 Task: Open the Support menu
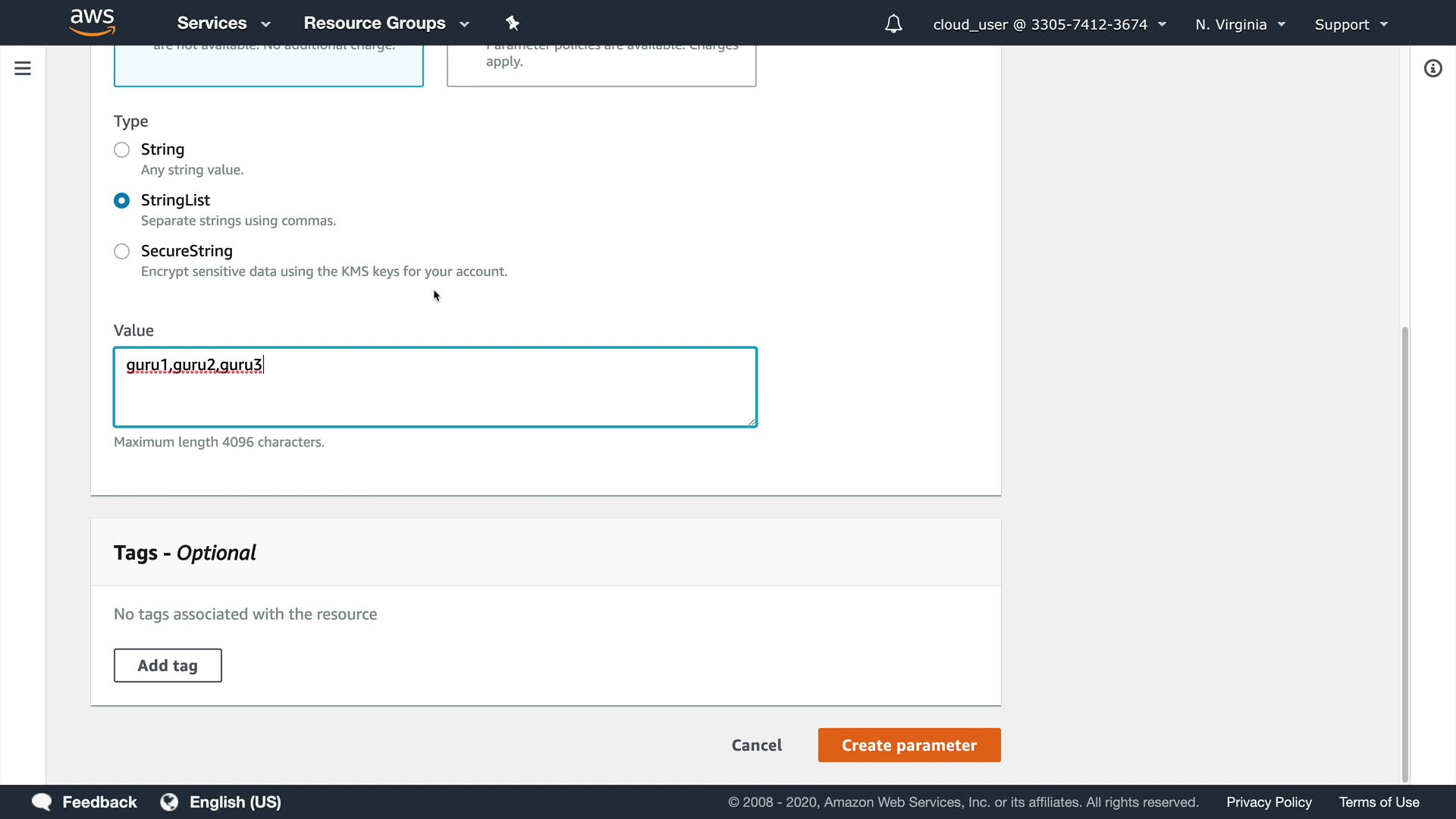(1351, 24)
